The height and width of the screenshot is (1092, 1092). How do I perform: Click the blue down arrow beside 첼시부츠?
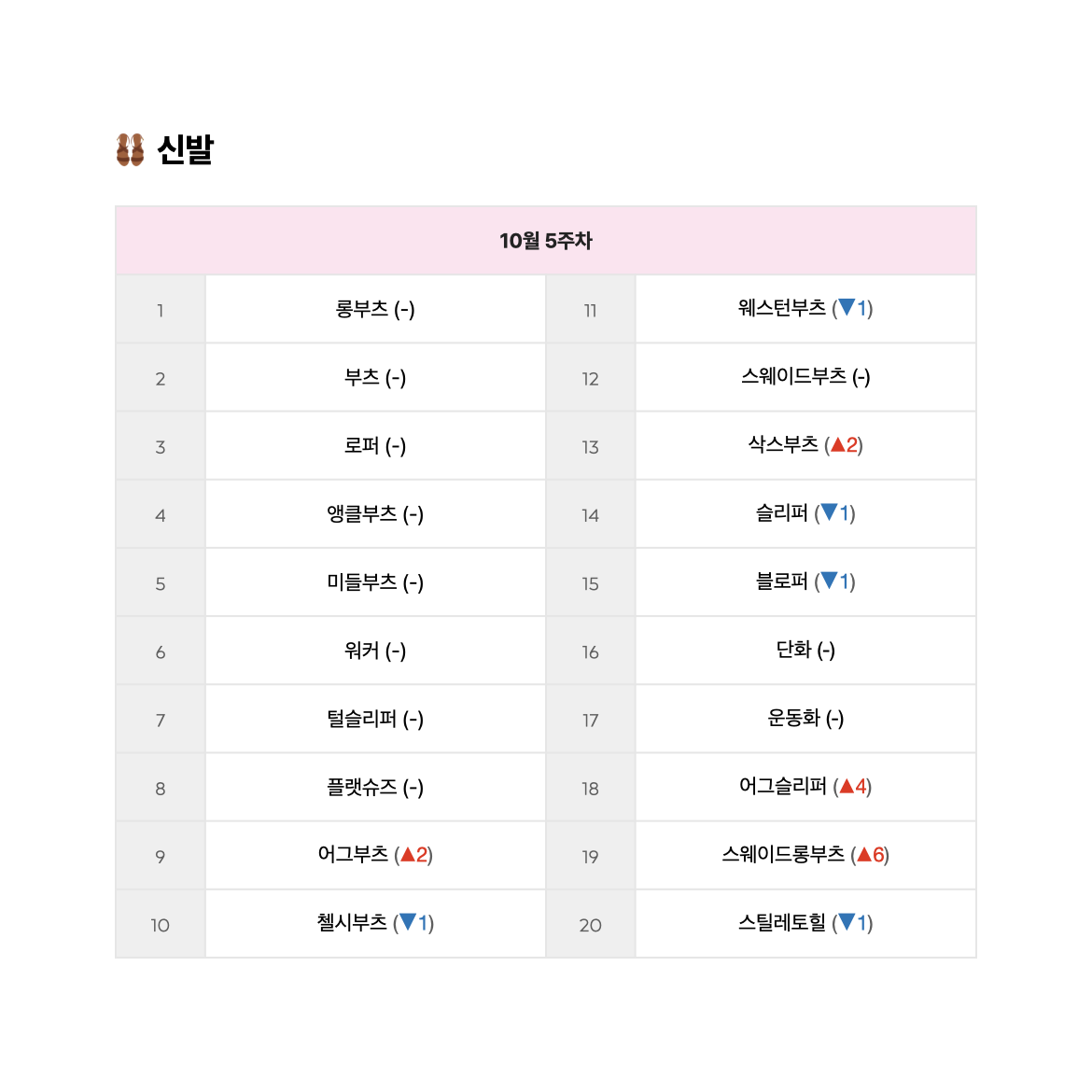coord(408,922)
